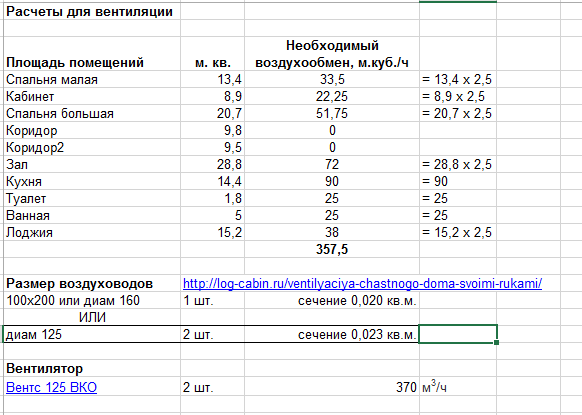Open the Вентс 125 ВКО link
The height and width of the screenshot is (415, 582).
[52, 387]
